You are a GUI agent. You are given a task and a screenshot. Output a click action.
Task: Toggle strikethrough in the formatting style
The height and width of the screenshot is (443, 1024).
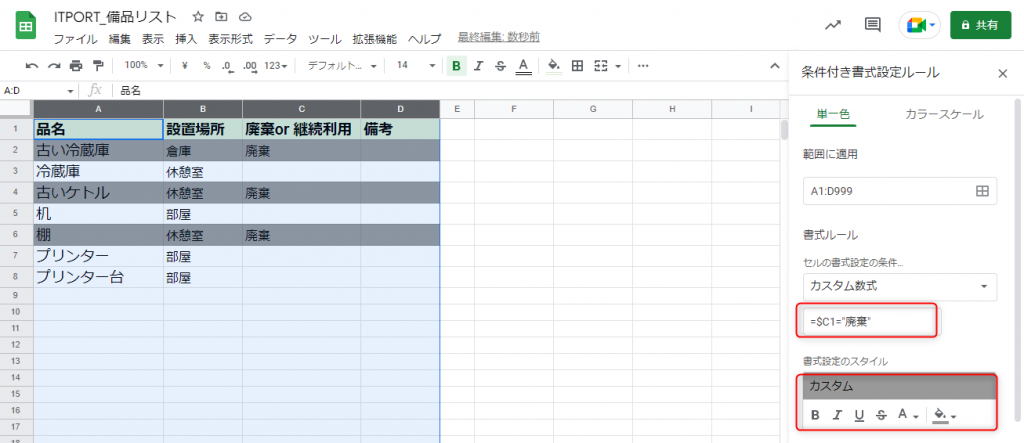point(881,415)
